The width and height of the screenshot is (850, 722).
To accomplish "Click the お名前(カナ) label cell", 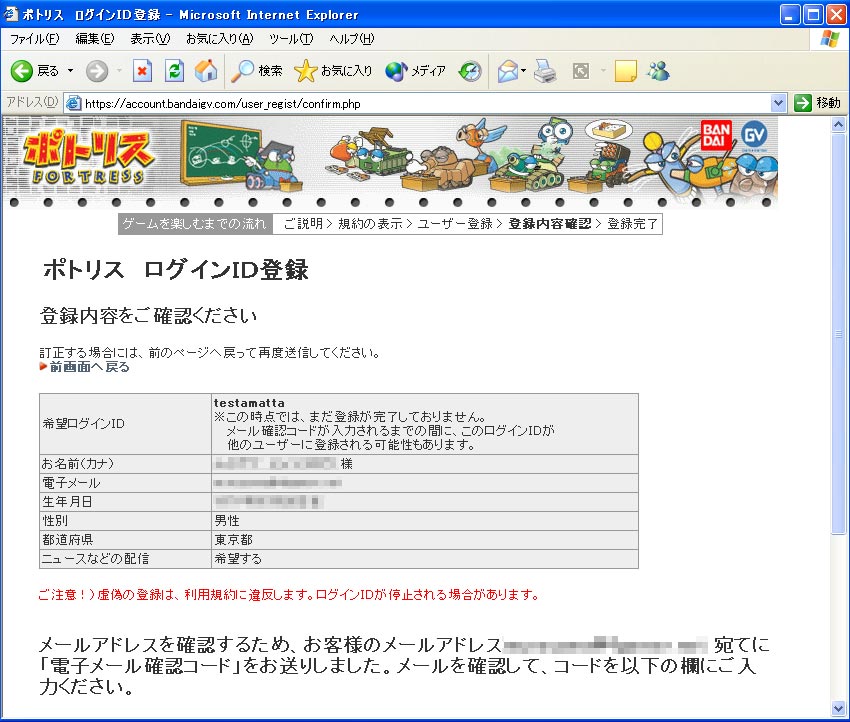I will click(125, 464).
